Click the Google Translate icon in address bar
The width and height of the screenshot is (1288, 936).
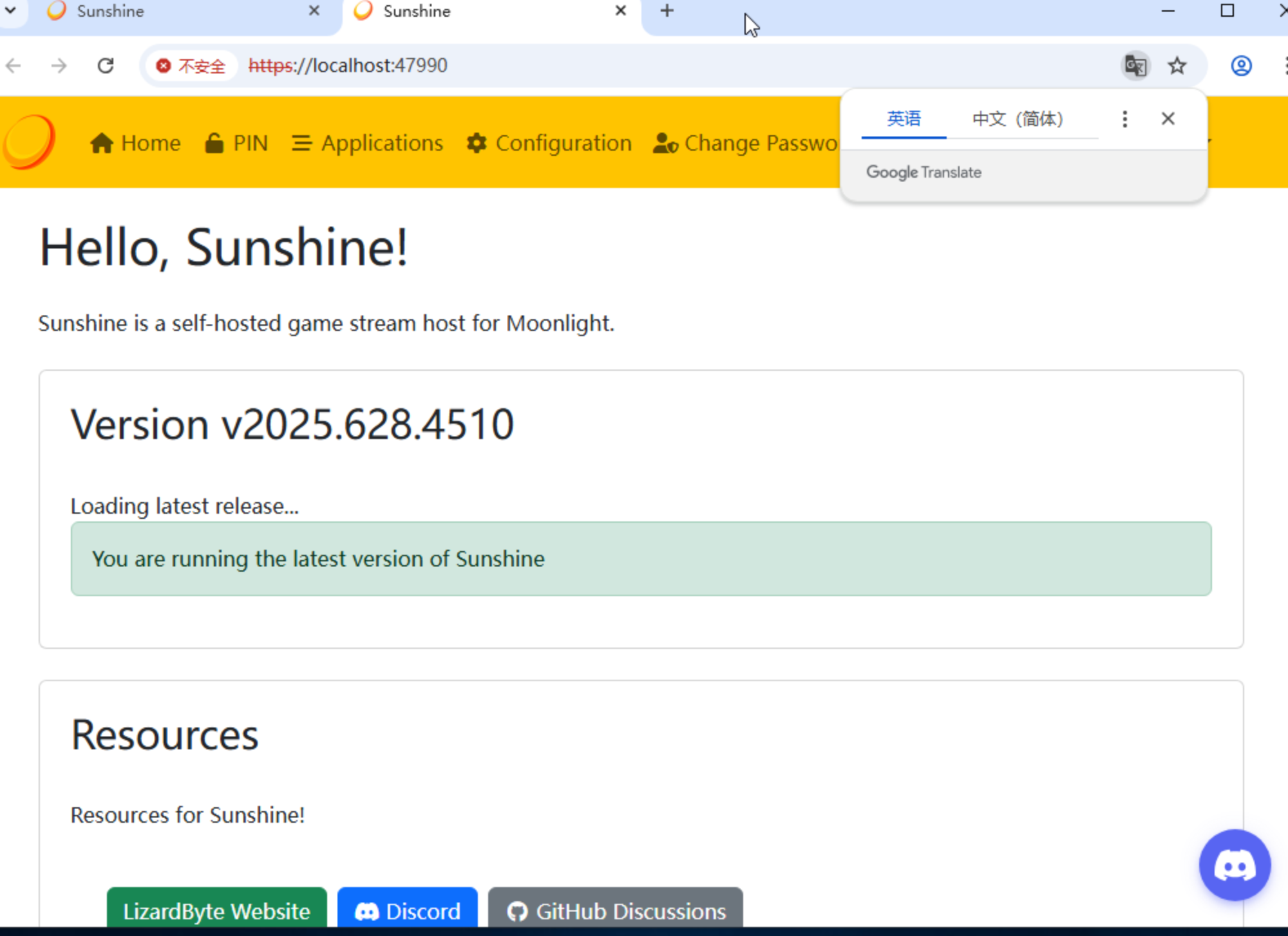pos(1135,66)
